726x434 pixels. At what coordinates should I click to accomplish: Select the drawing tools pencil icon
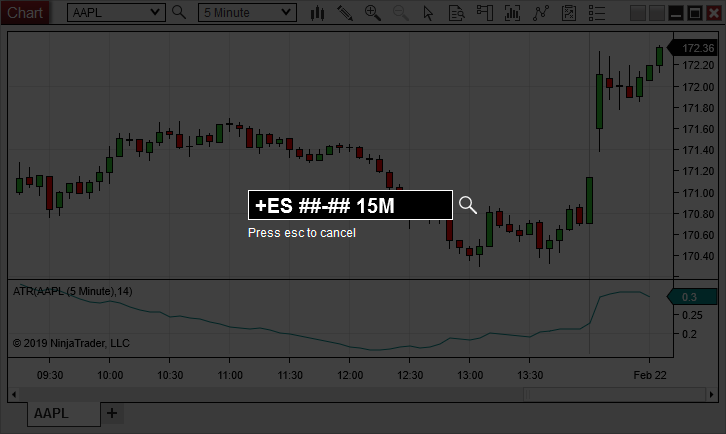345,12
